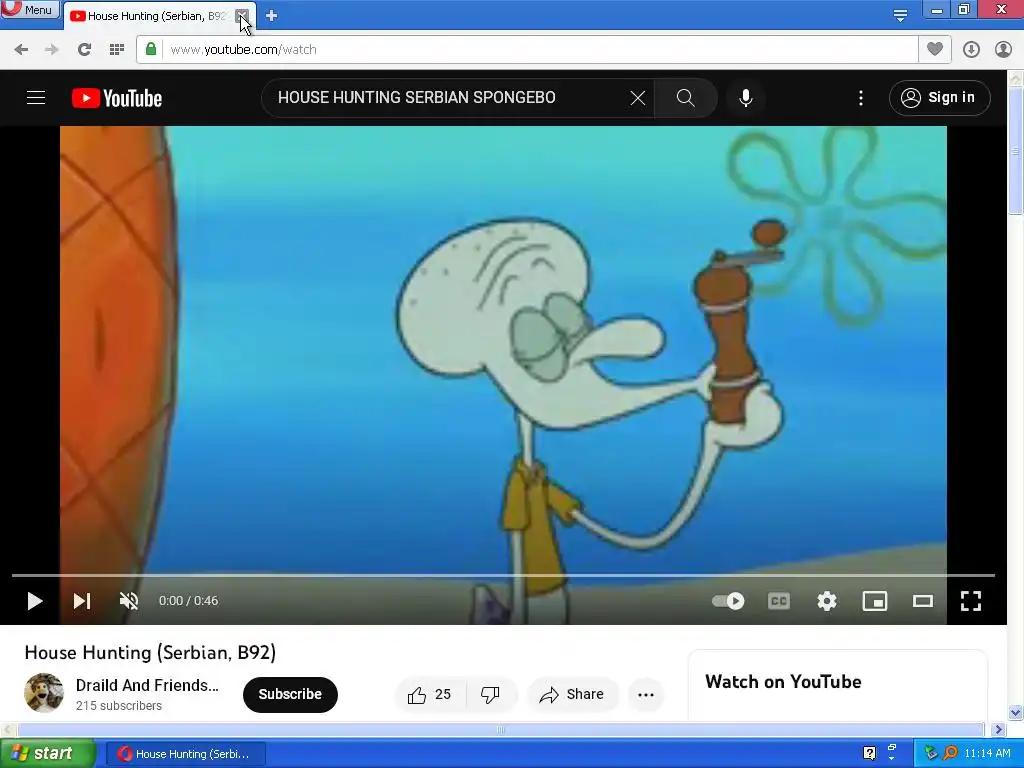
Task: Subscribe to the channel
Action: click(x=290, y=694)
